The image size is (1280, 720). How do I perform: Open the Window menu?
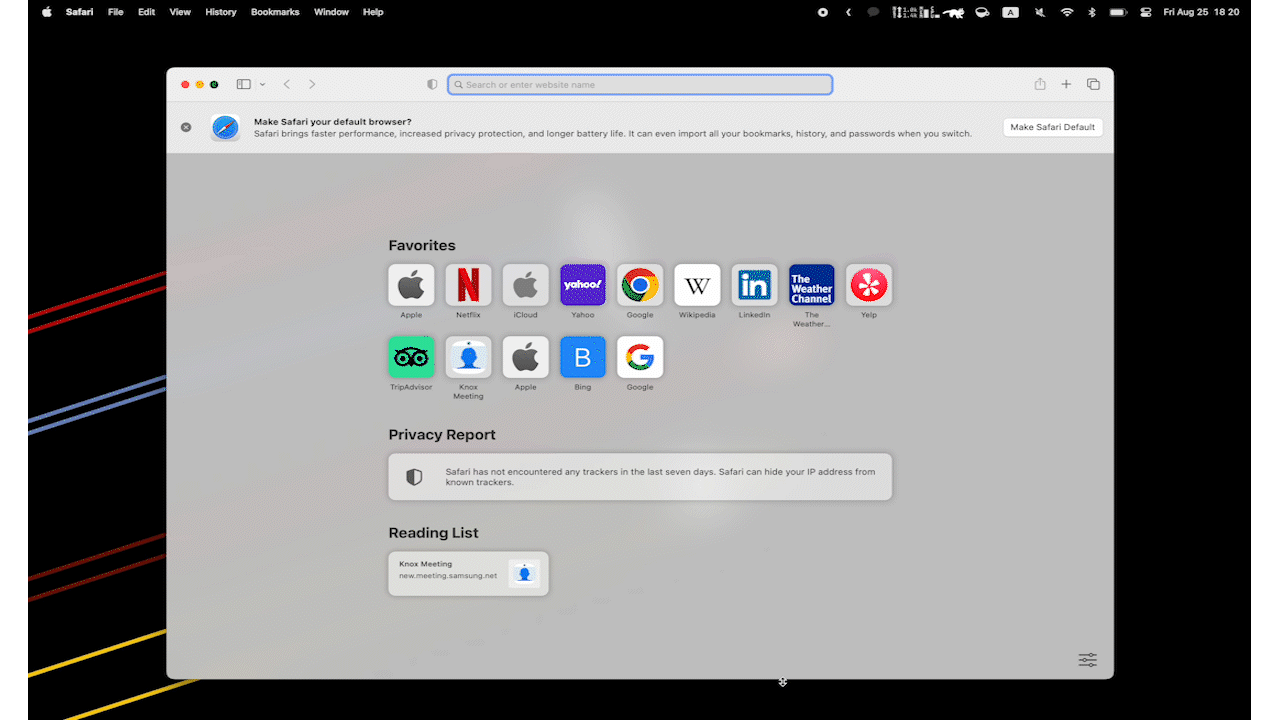pyautogui.click(x=331, y=12)
